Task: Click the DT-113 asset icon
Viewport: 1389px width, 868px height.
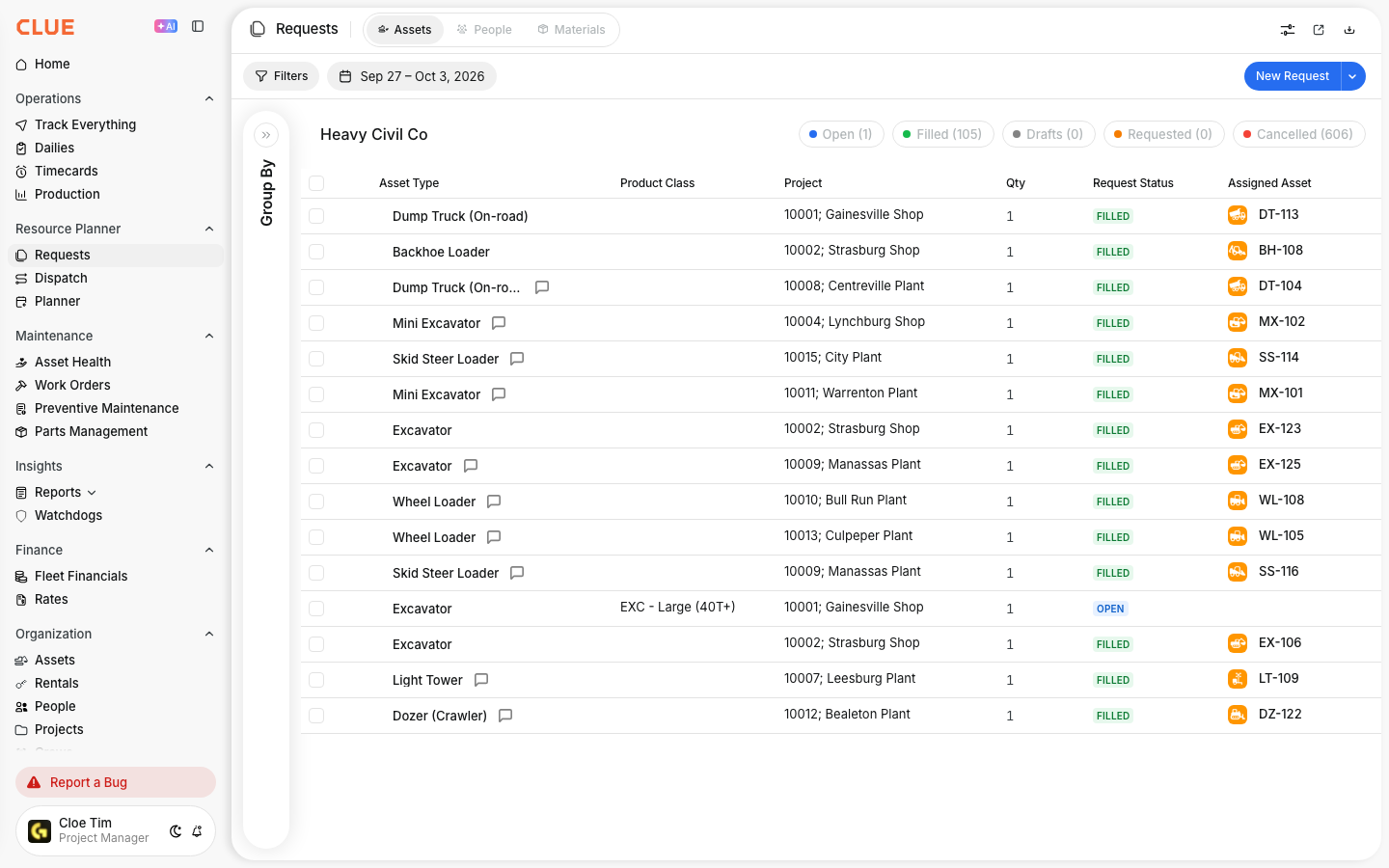Action: click(1238, 215)
